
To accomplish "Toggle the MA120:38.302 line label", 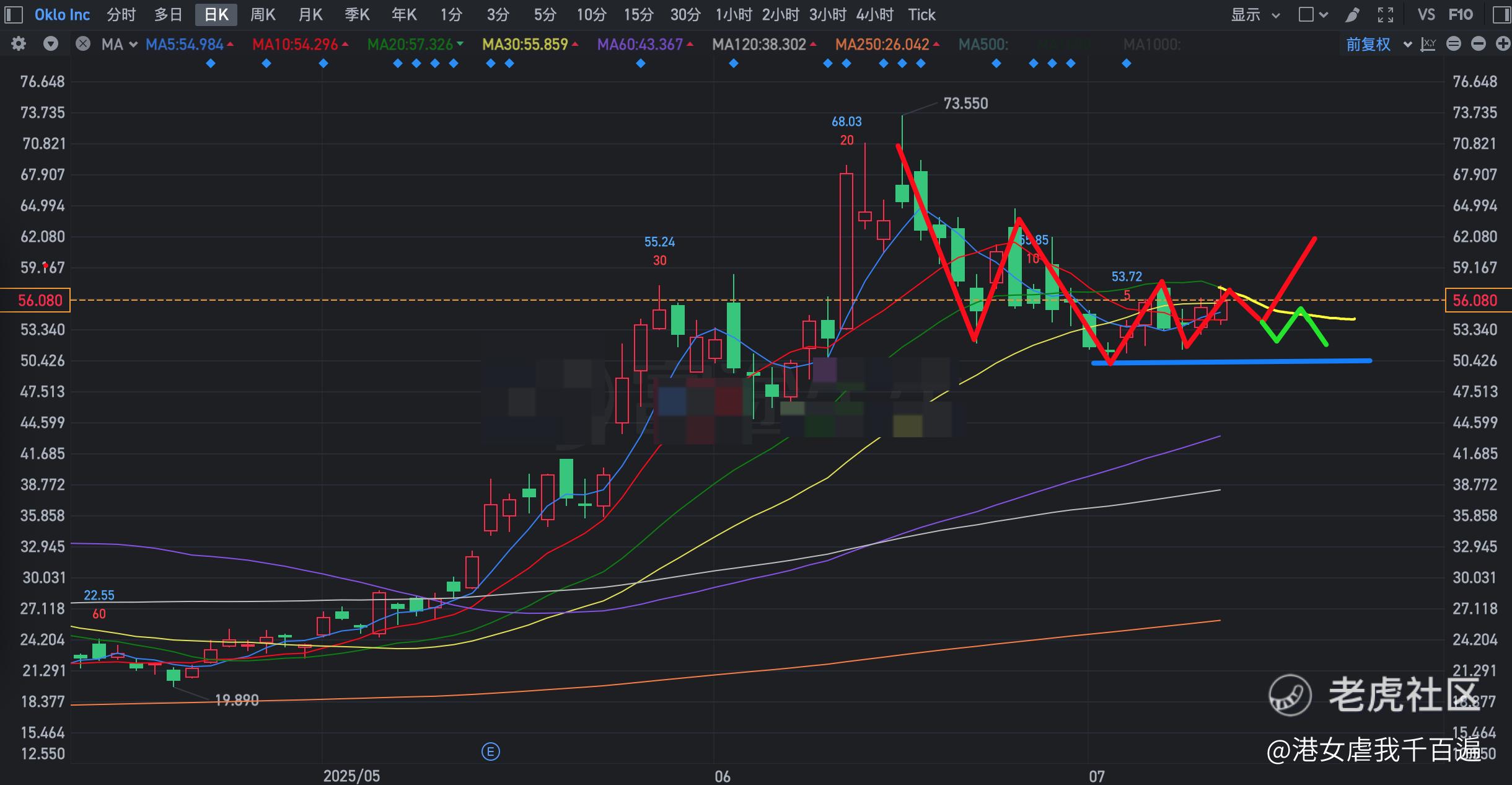I will (x=764, y=44).
